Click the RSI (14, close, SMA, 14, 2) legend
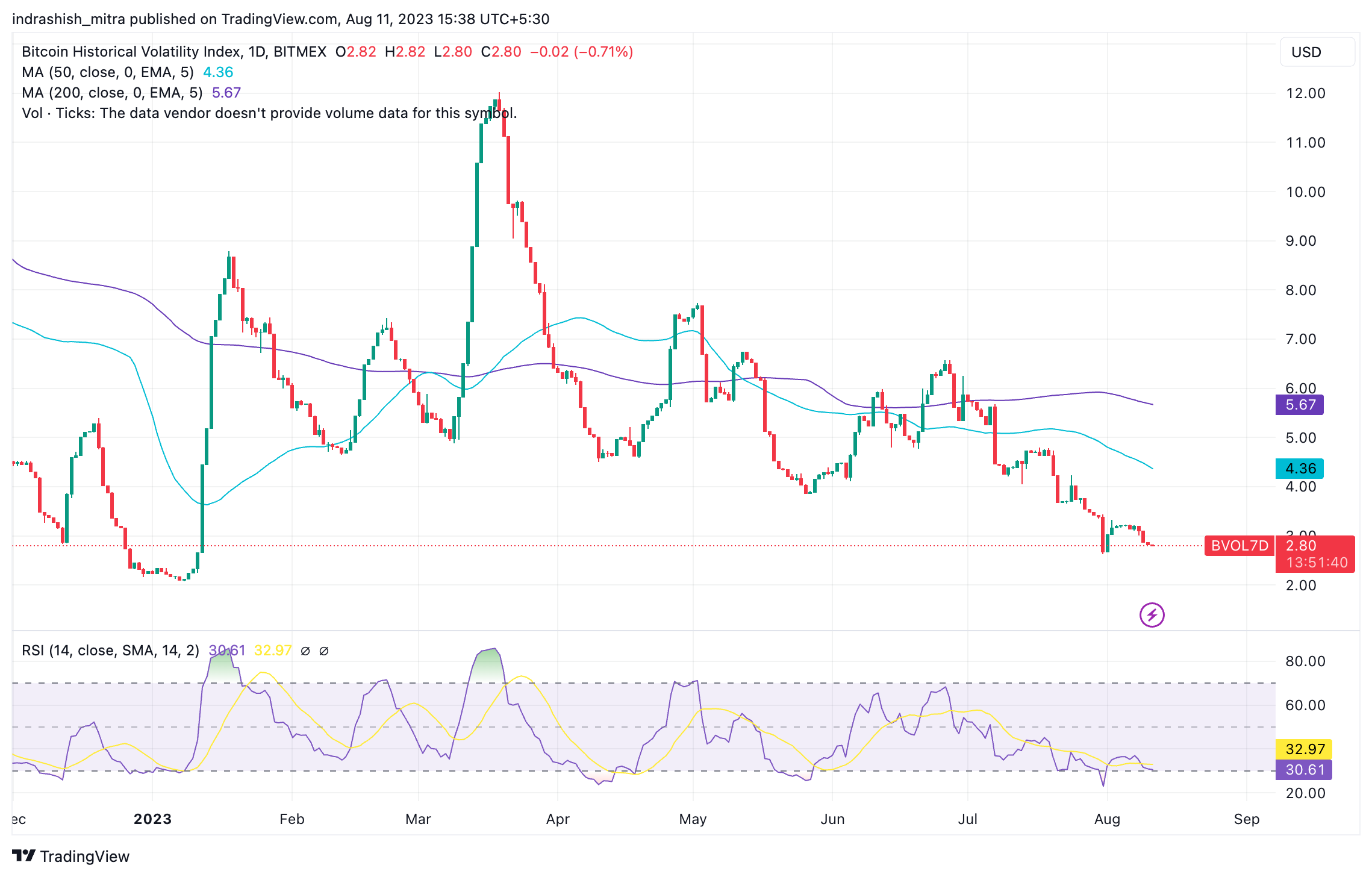 tap(110, 651)
